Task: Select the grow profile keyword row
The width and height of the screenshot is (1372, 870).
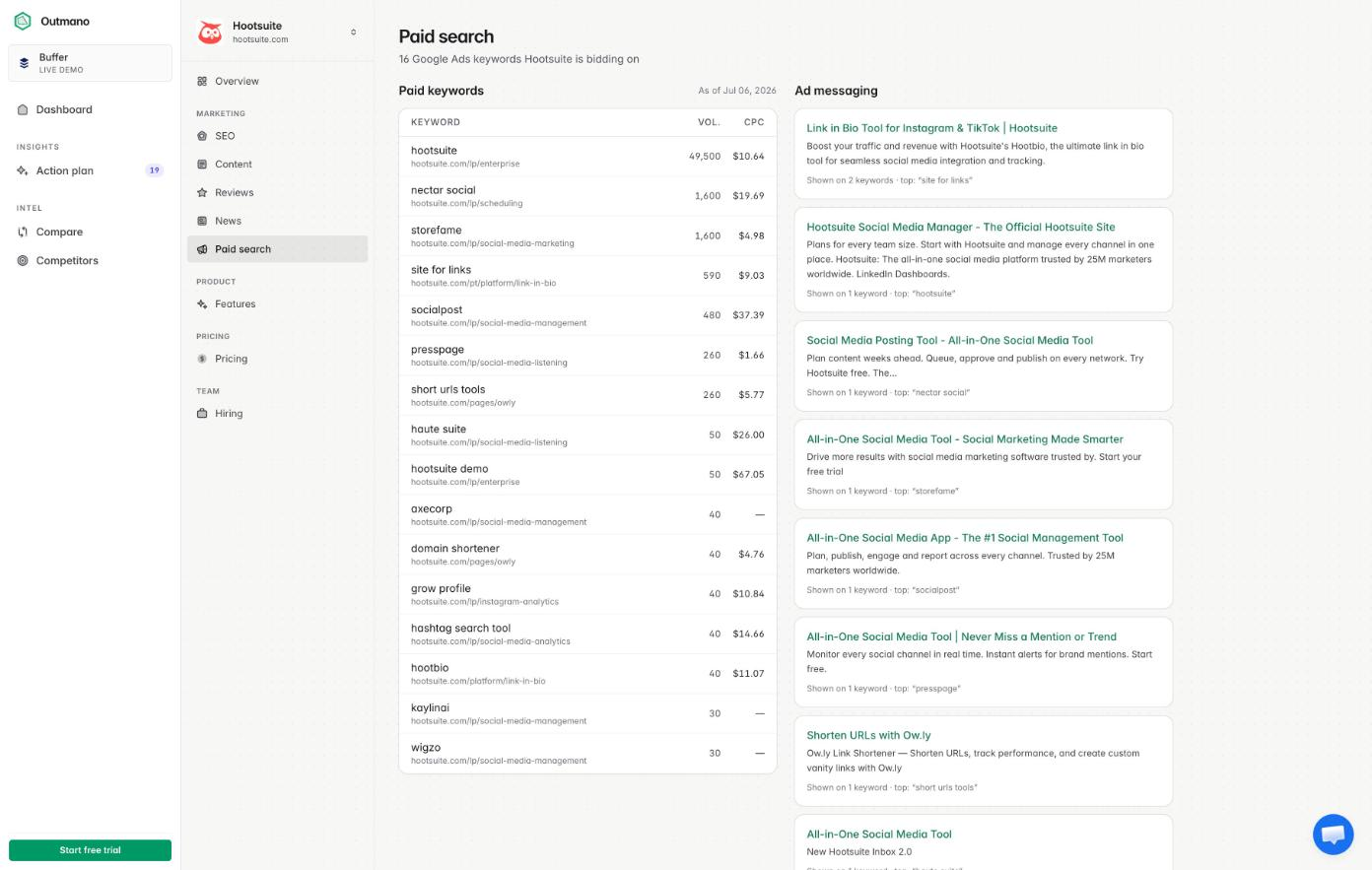Action: coord(587,594)
